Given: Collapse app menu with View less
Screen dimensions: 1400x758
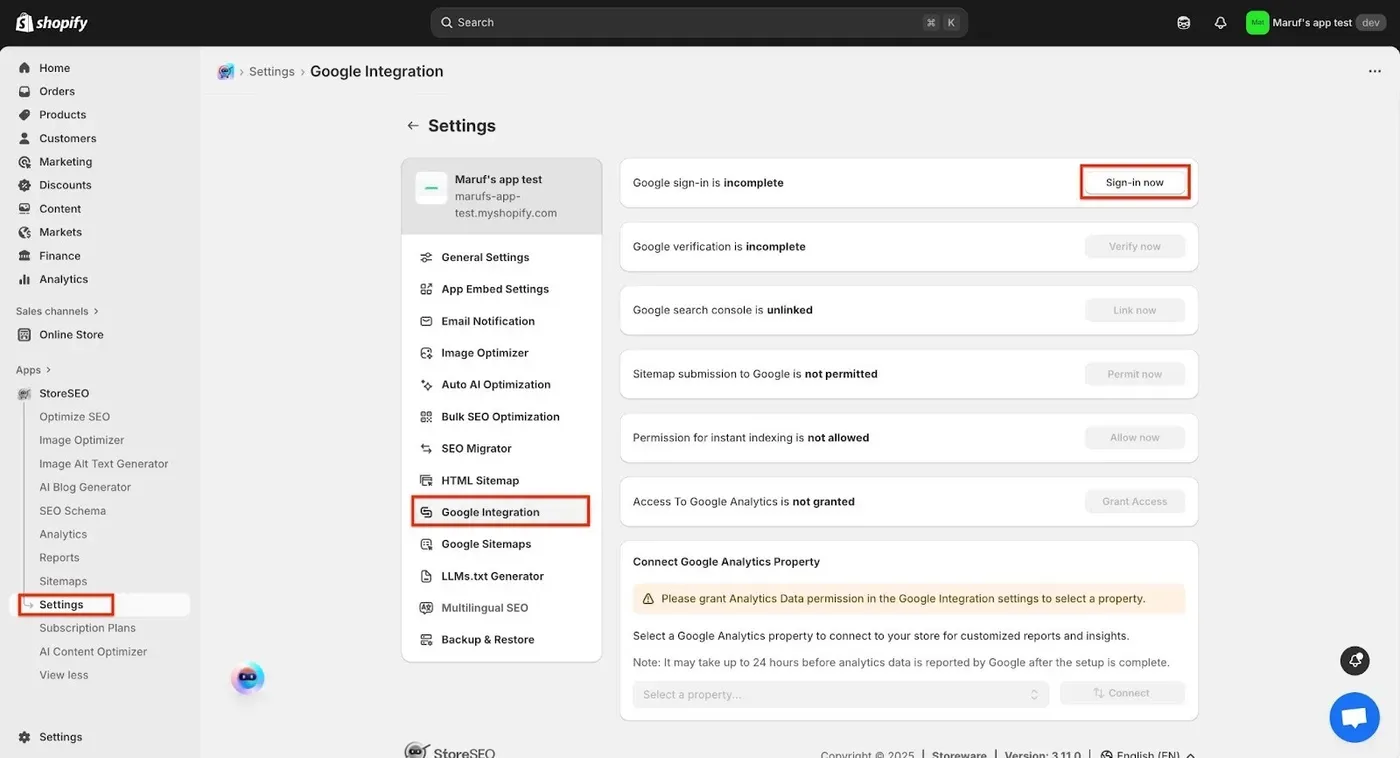Looking at the screenshot, I should pos(64,675).
